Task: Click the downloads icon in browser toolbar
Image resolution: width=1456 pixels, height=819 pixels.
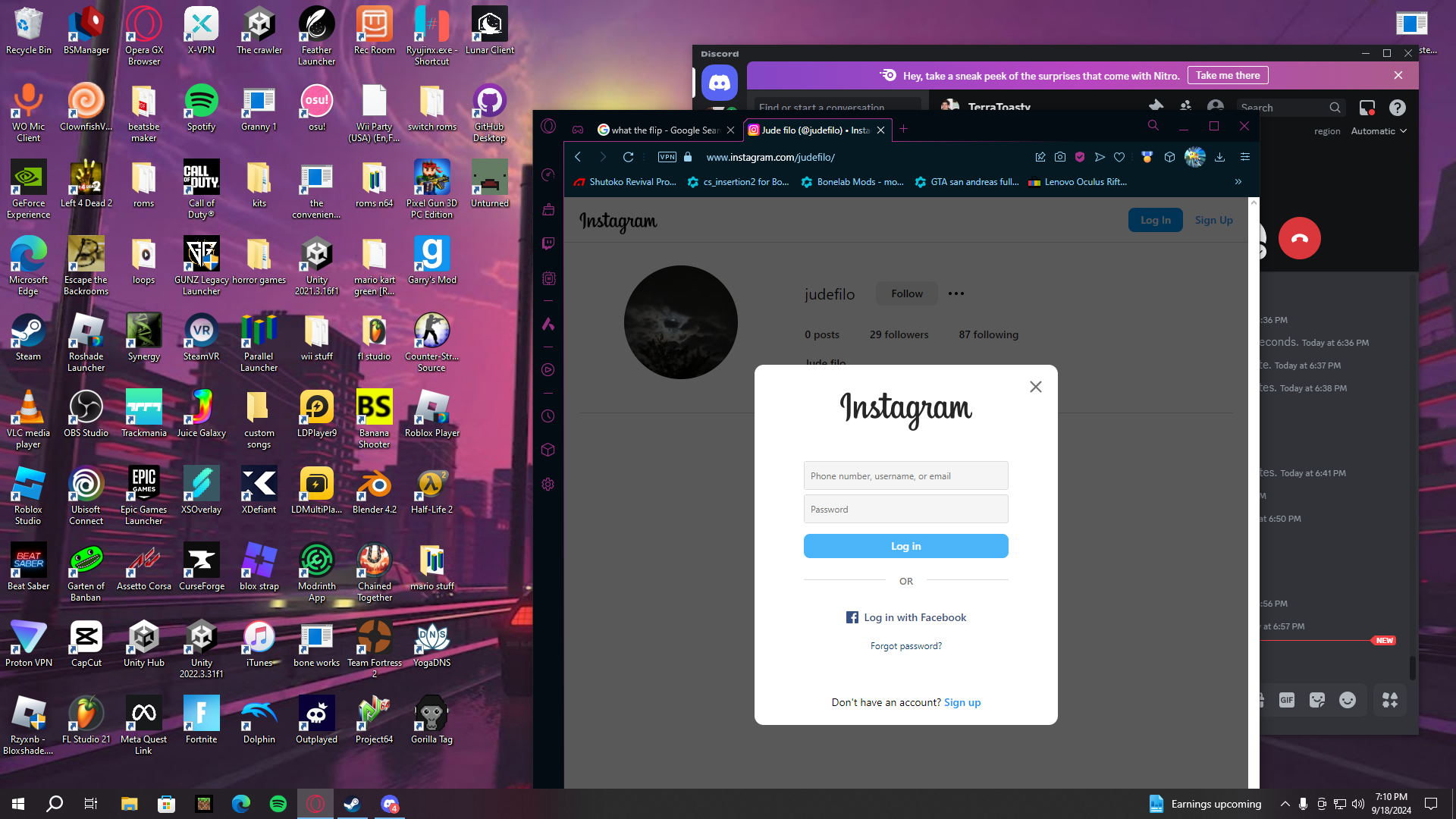Action: tap(1219, 157)
